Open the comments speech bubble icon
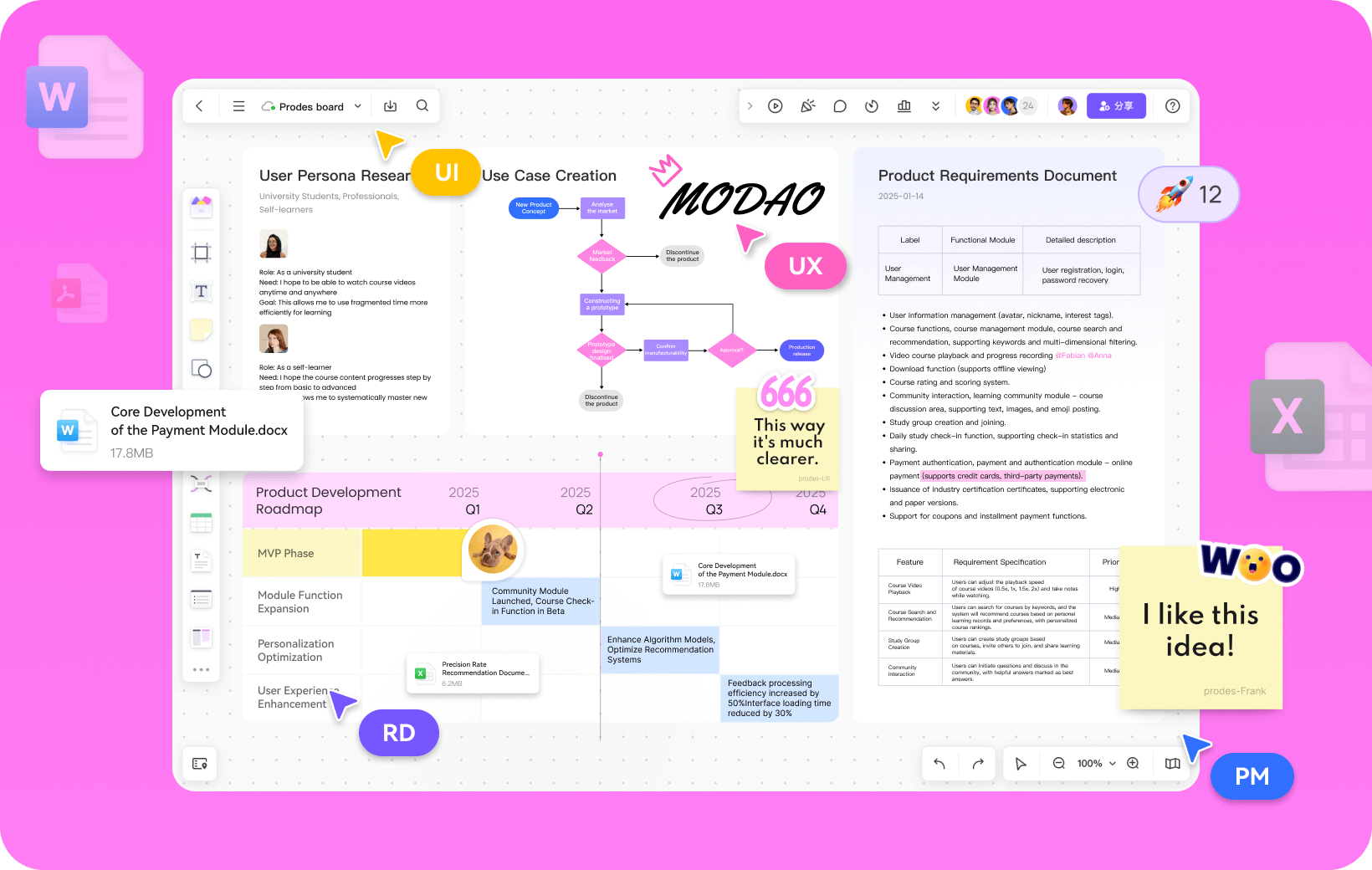The width and height of the screenshot is (1372, 870). (840, 106)
